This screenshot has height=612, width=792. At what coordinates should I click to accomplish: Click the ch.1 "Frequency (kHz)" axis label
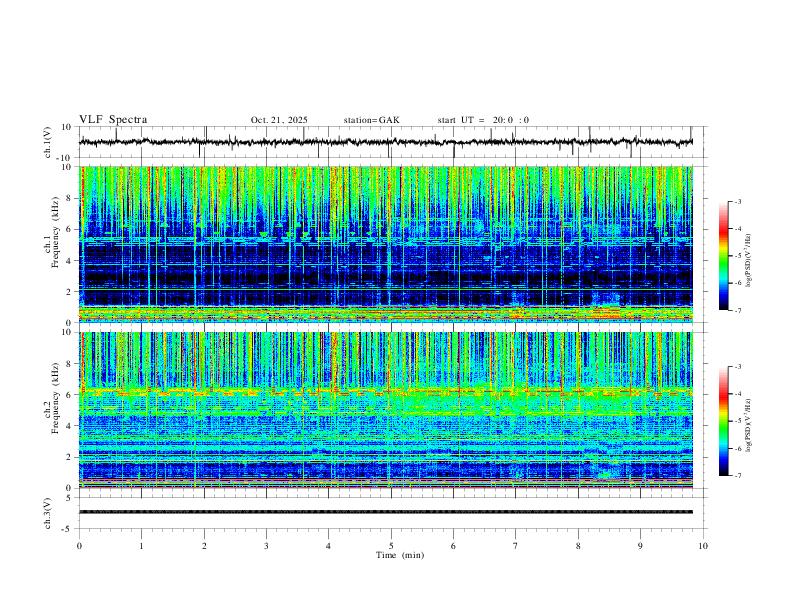pyautogui.click(x=55, y=233)
